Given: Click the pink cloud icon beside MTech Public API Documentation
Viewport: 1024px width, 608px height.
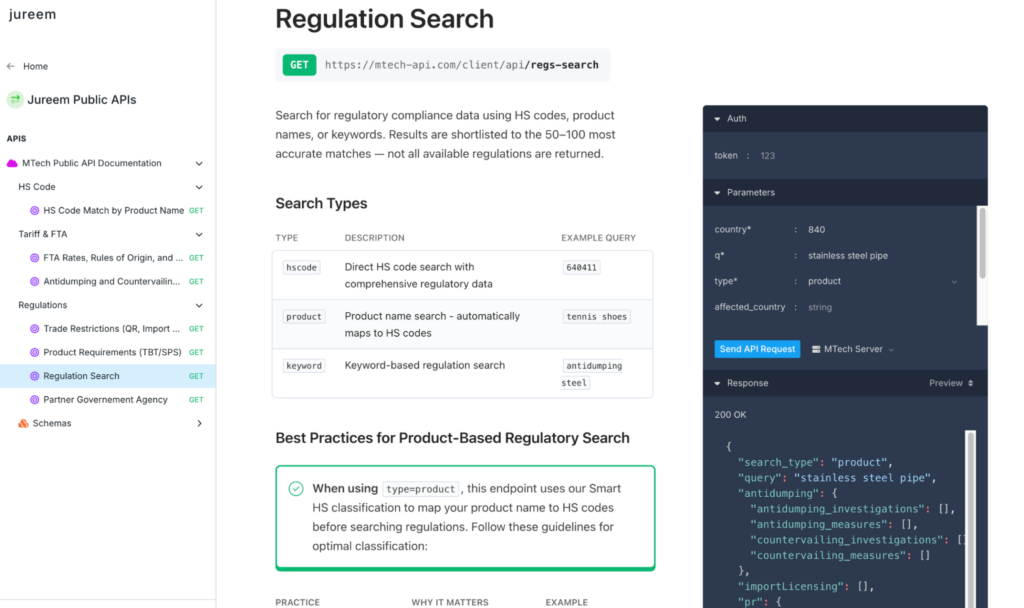Looking at the screenshot, I should click(12, 163).
